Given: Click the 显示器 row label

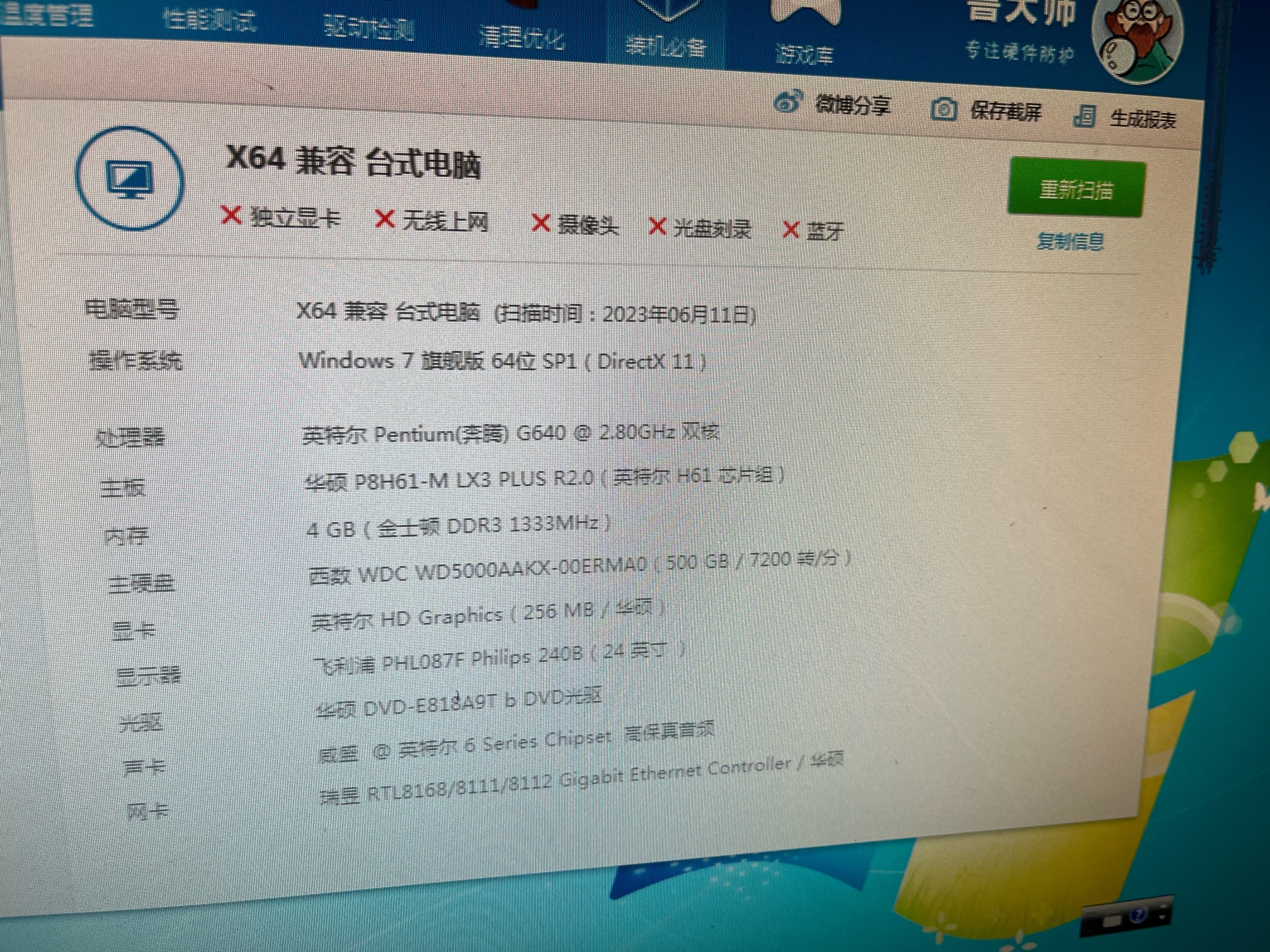Looking at the screenshot, I should pyautogui.click(x=149, y=676).
